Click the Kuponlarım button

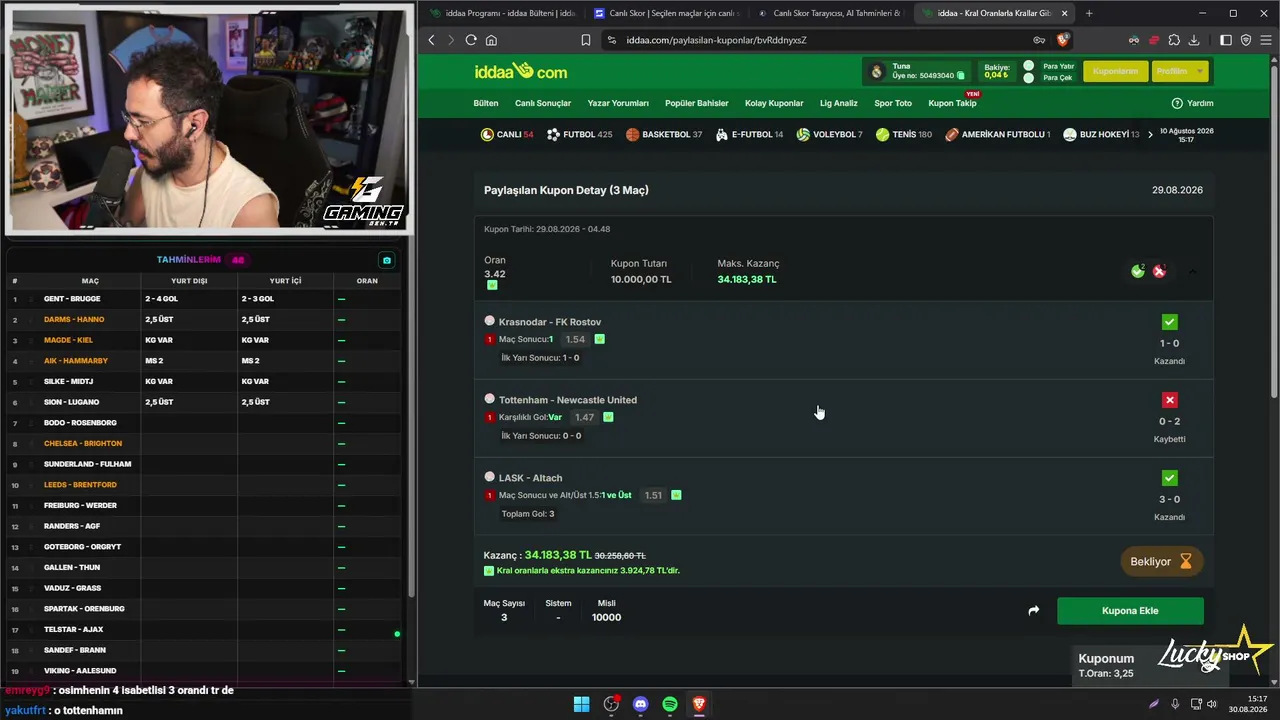(1115, 71)
